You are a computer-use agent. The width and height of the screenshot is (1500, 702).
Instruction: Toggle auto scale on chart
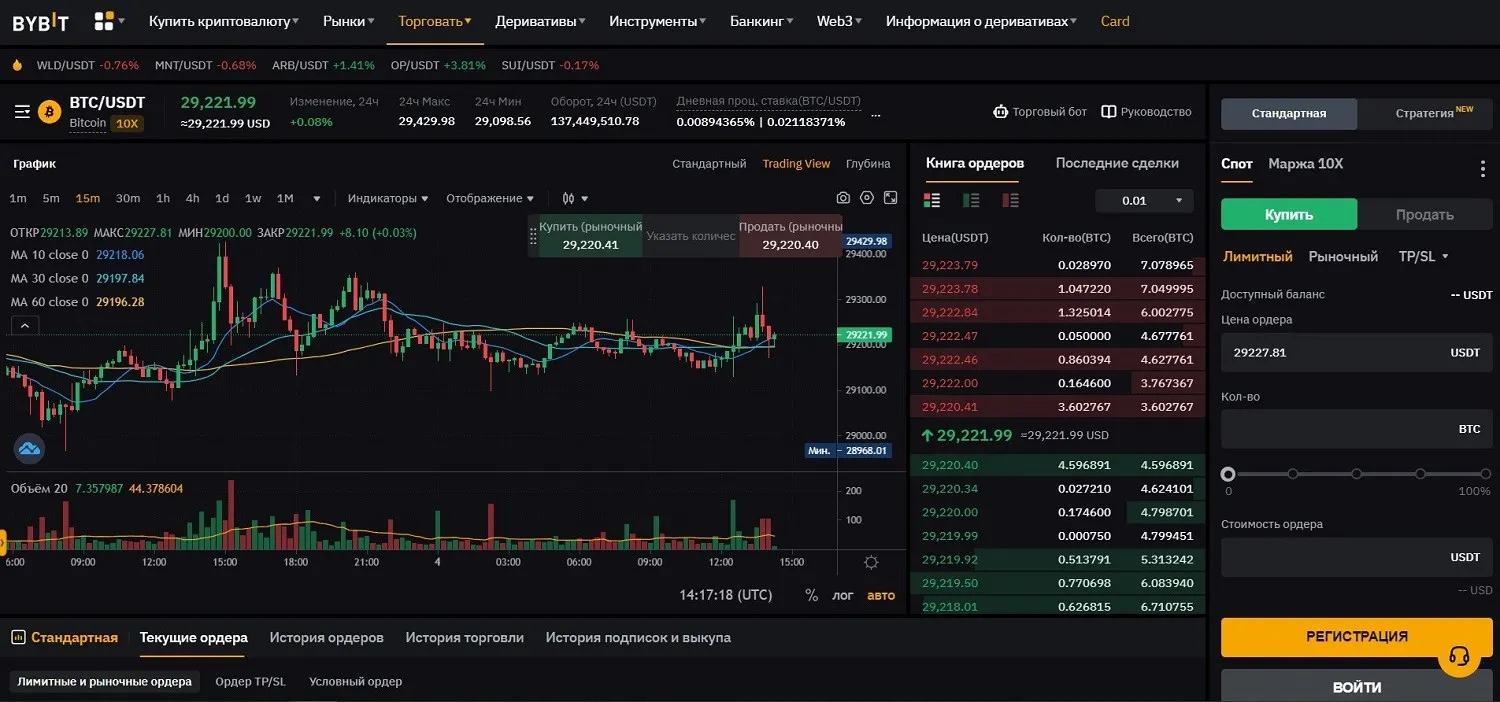point(881,596)
